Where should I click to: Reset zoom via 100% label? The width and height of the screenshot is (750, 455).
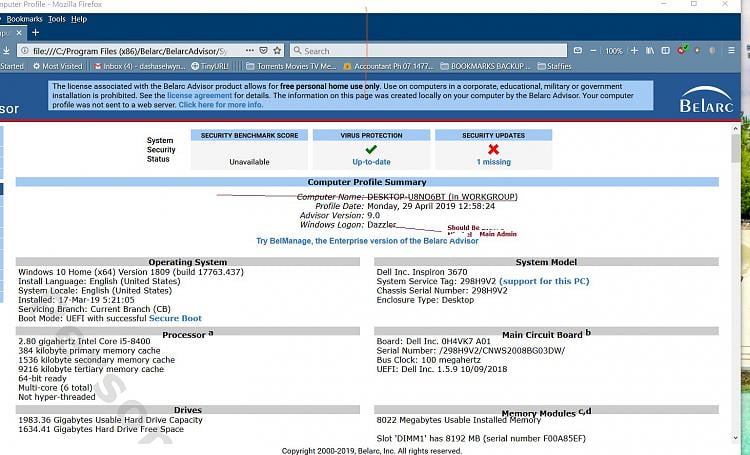614,51
